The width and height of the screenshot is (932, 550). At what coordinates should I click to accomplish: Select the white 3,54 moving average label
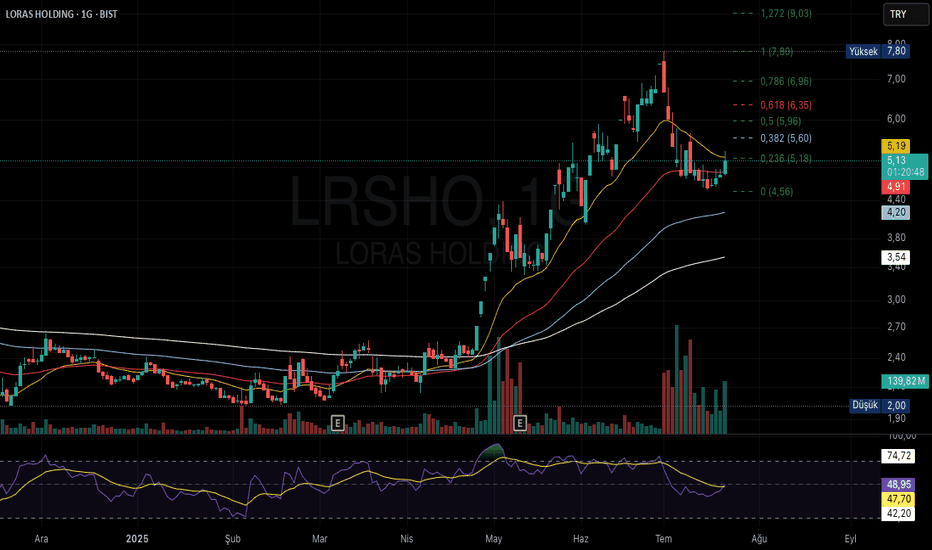pyautogui.click(x=896, y=257)
